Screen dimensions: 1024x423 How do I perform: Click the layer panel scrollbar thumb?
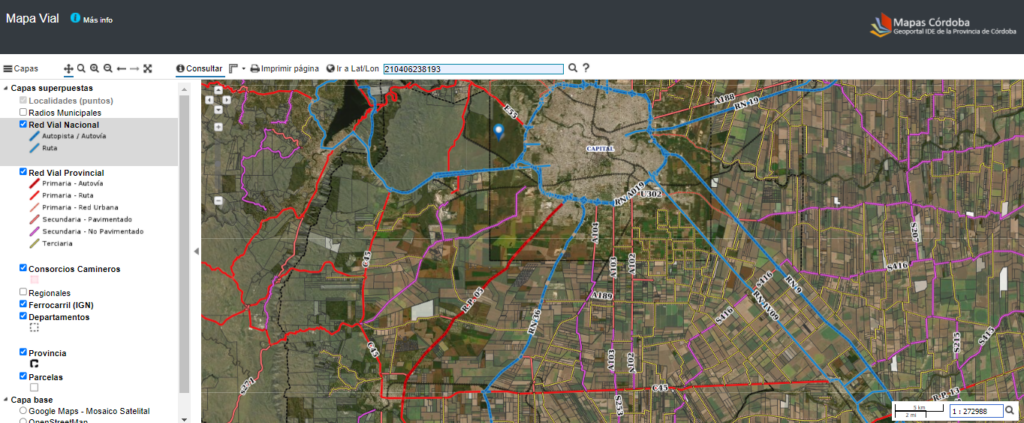click(184, 242)
